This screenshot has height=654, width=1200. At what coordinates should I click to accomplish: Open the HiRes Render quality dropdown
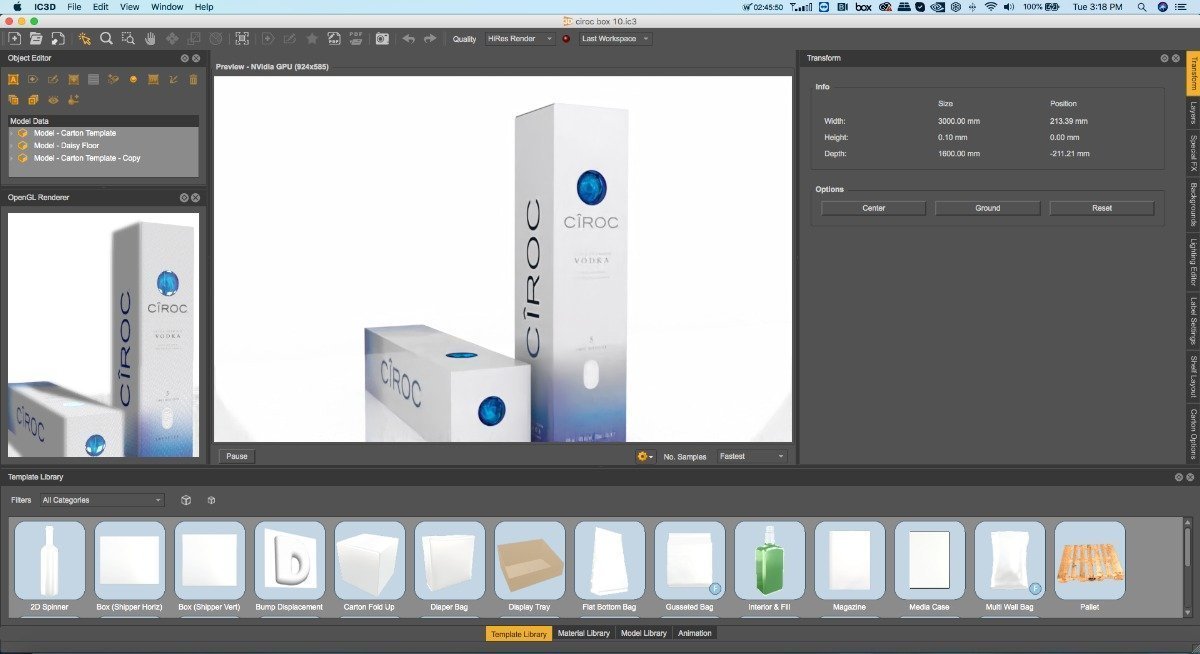click(x=518, y=39)
